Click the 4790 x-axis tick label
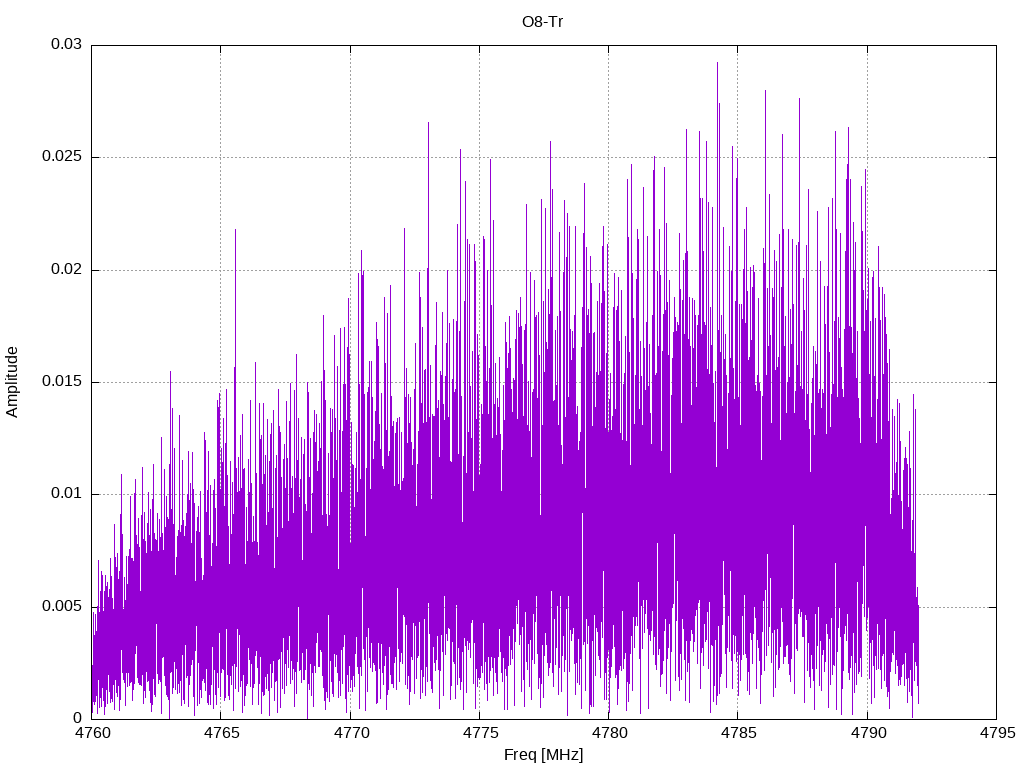The width and height of the screenshot is (1024, 768). 868,733
